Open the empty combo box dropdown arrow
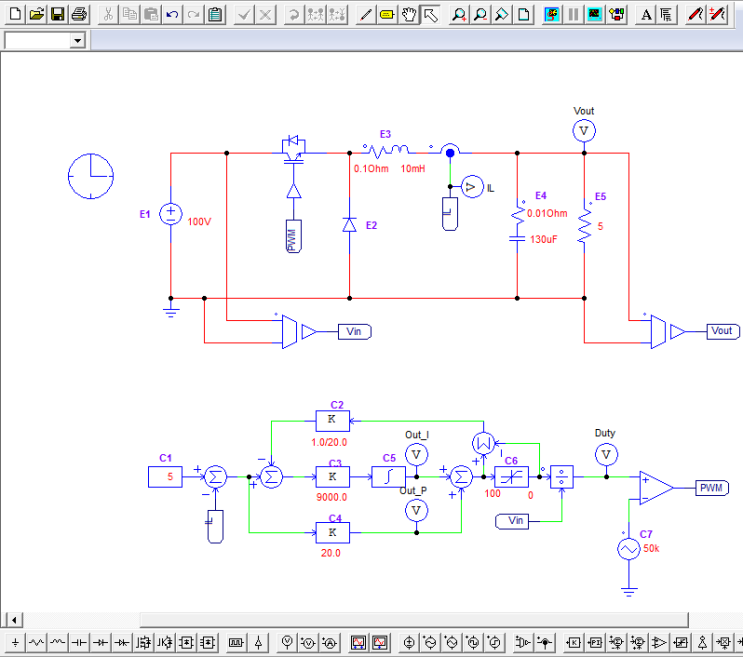The width and height of the screenshot is (743, 657). (77, 41)
